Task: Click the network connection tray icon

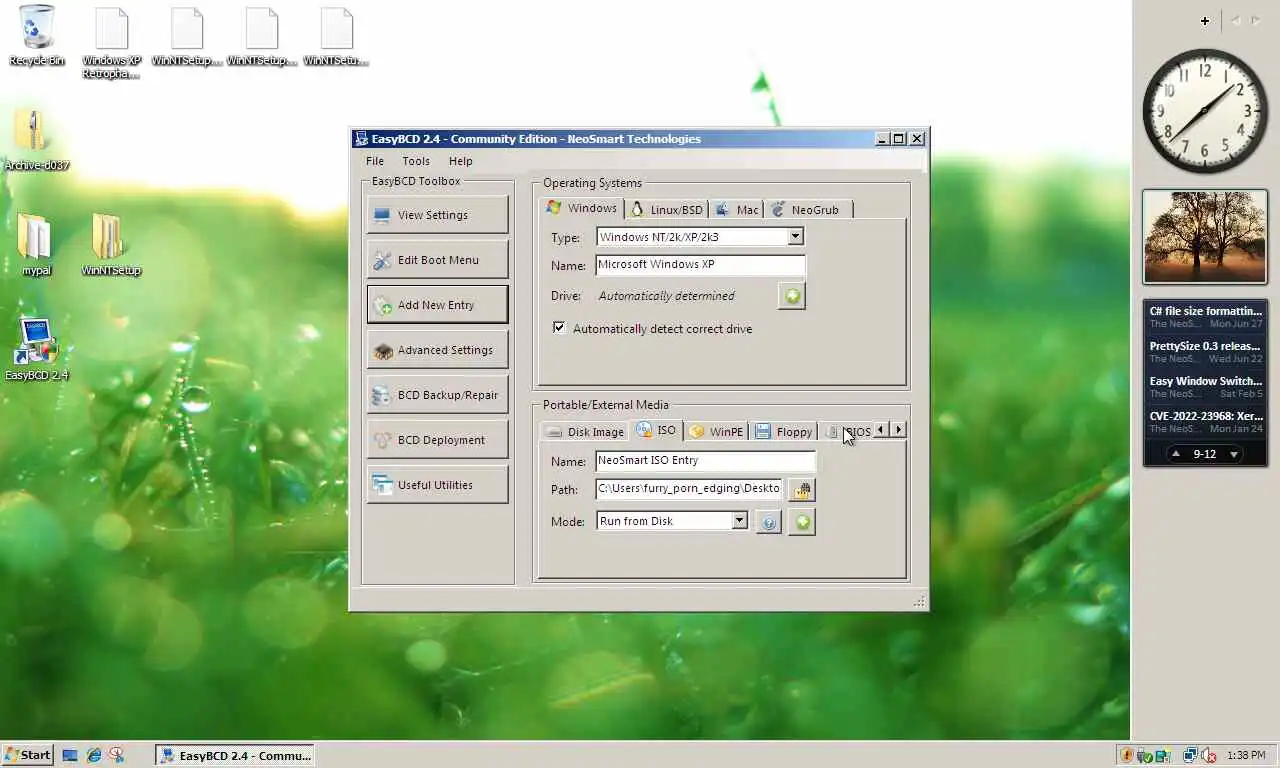Action: tap(1190, 756)
